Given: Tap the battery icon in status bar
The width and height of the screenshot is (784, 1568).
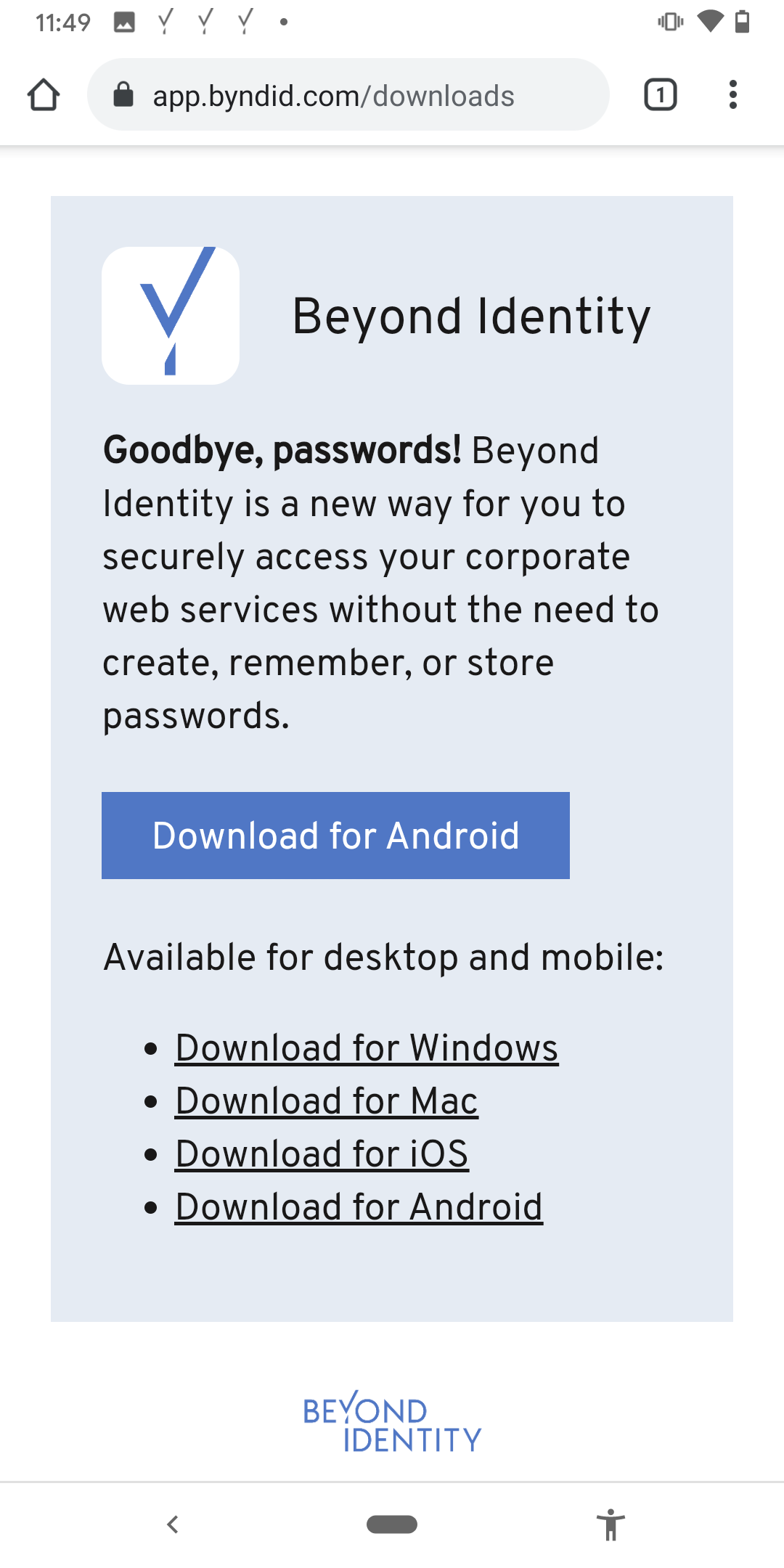Looking at the screenshot, I should click(x=743, y=22).
